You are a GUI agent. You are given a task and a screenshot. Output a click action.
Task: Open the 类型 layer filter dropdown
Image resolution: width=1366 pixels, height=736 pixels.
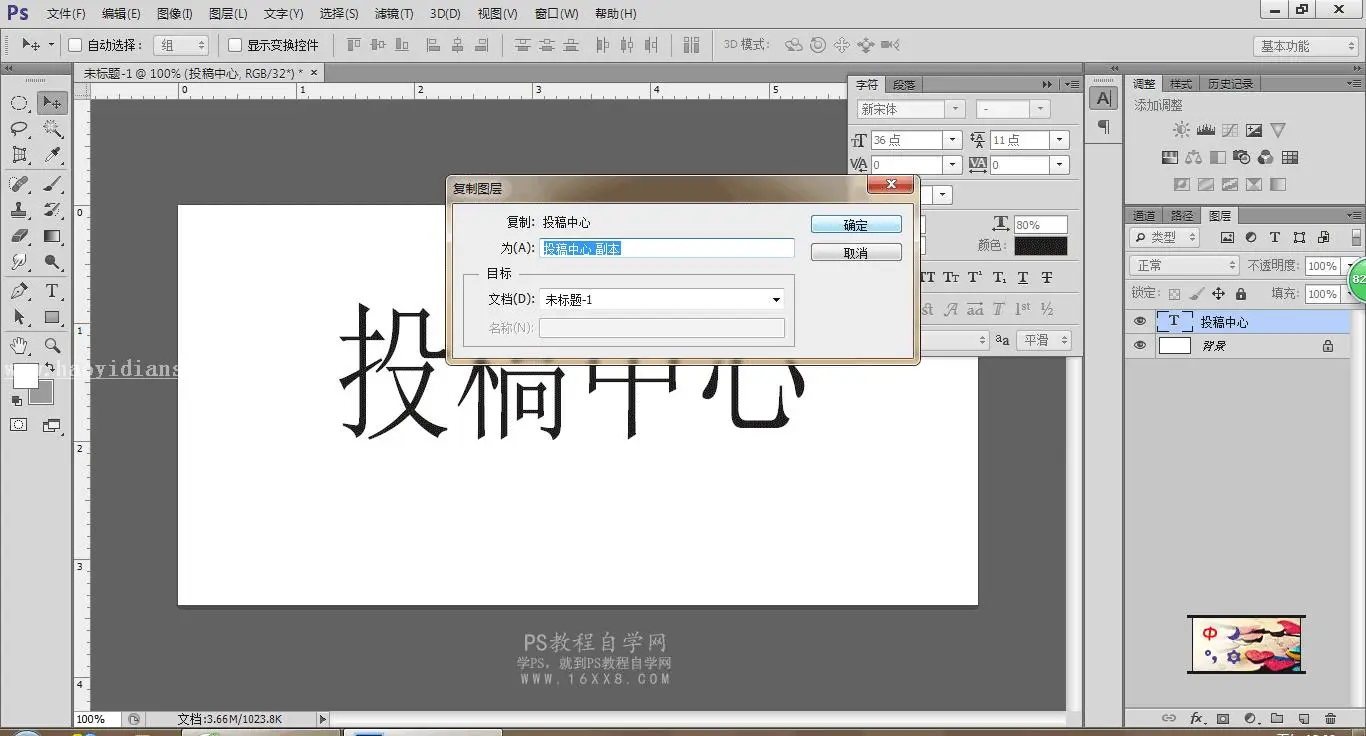point(1164,237)
